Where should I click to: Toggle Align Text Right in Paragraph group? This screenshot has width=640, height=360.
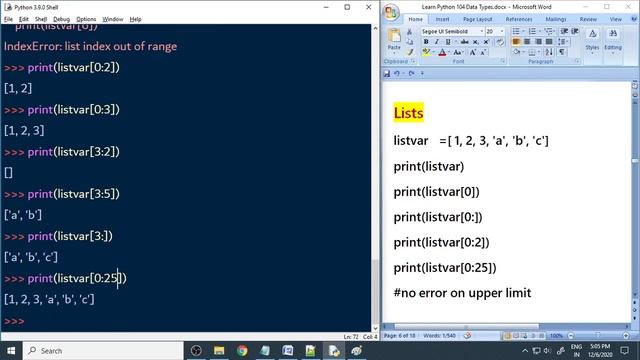click(x=538, y=42)
